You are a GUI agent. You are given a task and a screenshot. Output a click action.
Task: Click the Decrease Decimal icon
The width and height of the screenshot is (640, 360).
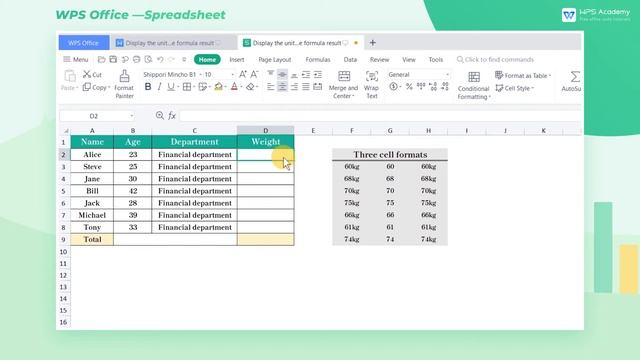[445, 87]
